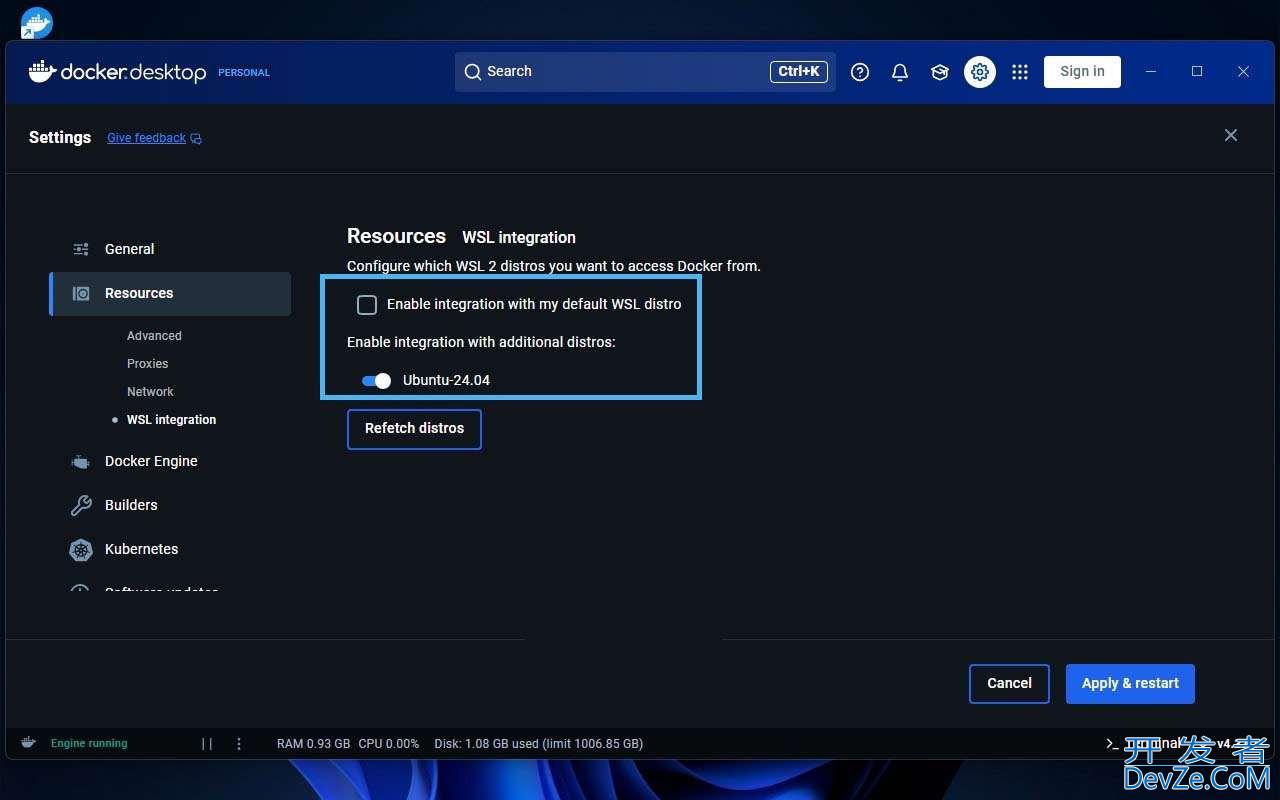Close Settings with the X icon
1280x800 pixels.
tap(1231, 135)
